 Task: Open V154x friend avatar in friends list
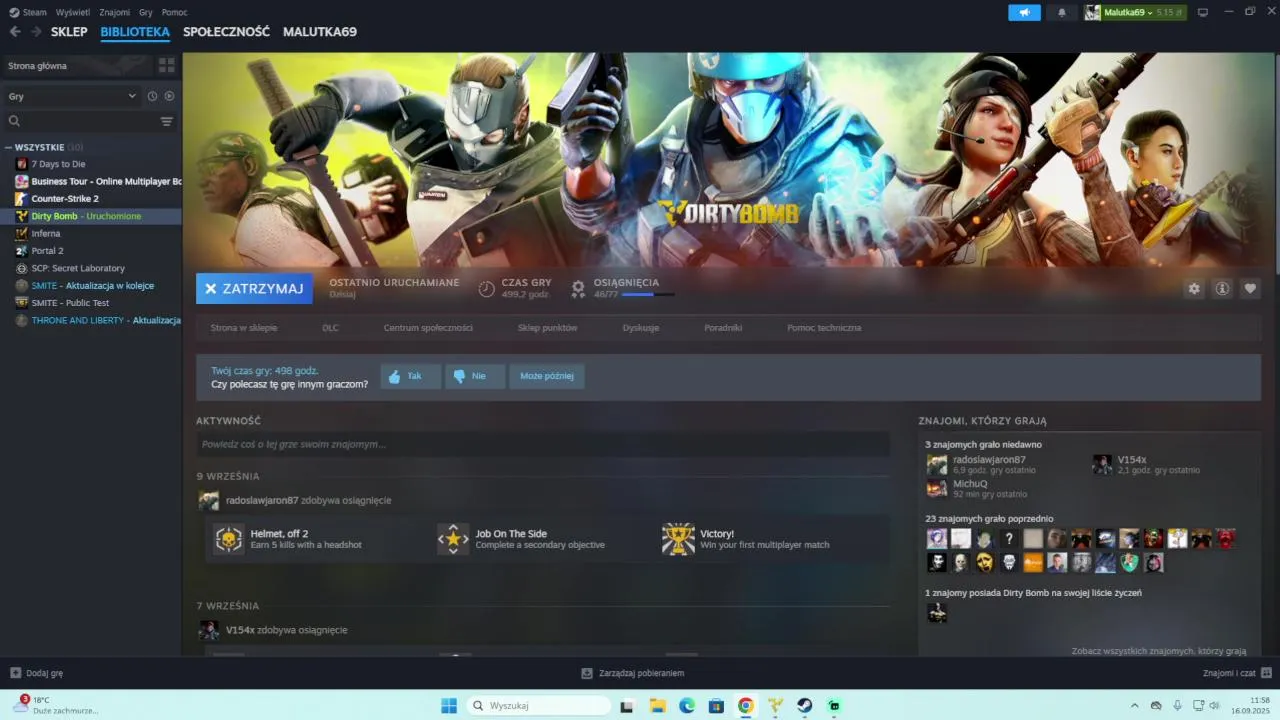(x=1102, y=464)
